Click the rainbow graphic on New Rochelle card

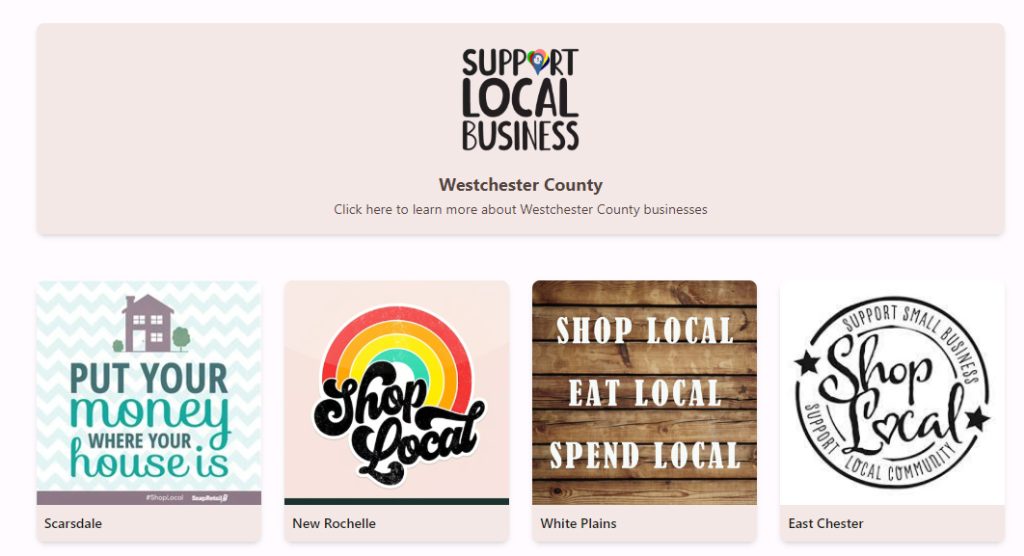[x=396, y=356]
